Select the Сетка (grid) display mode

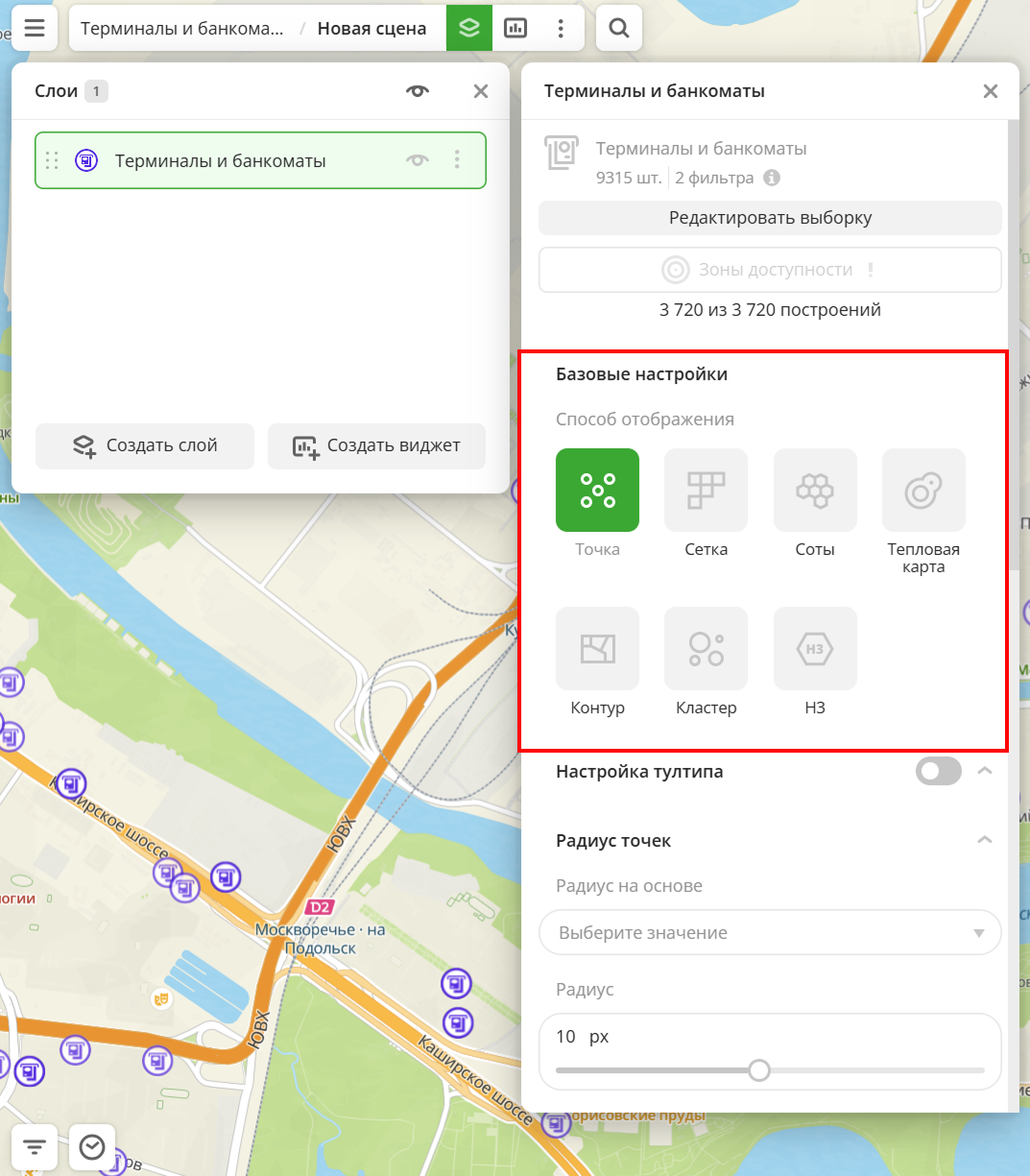pos(706,491)
